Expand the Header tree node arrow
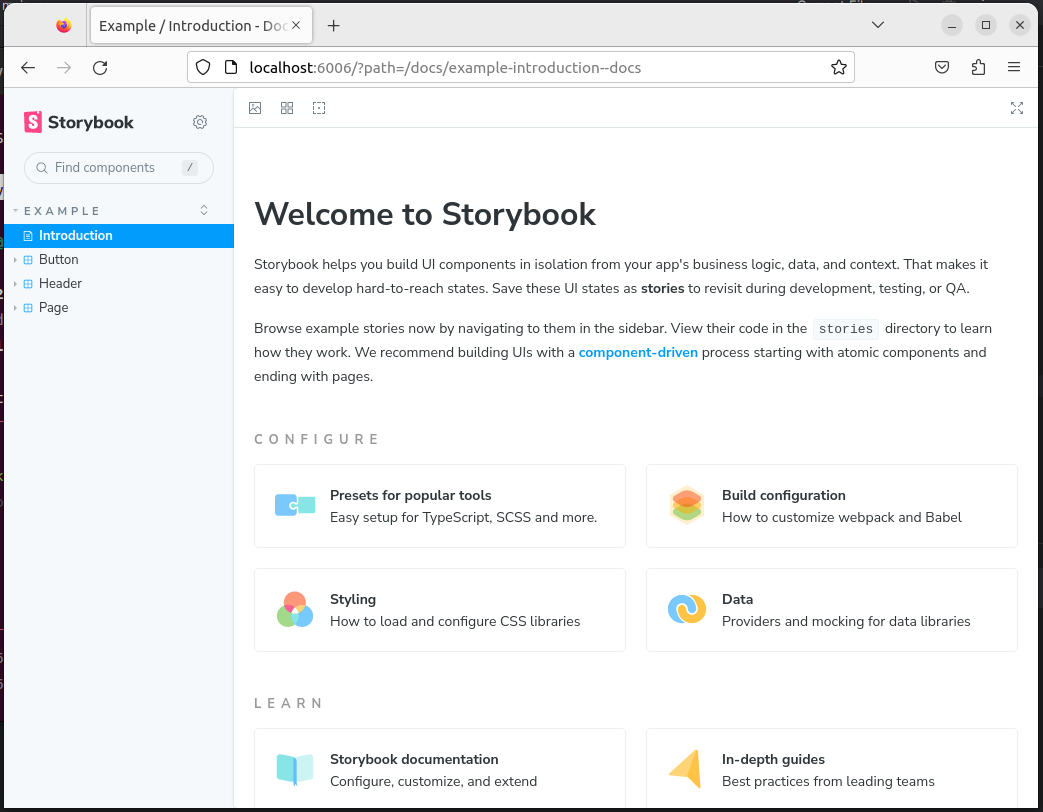The image size is (1043, 812). (15, 284)
